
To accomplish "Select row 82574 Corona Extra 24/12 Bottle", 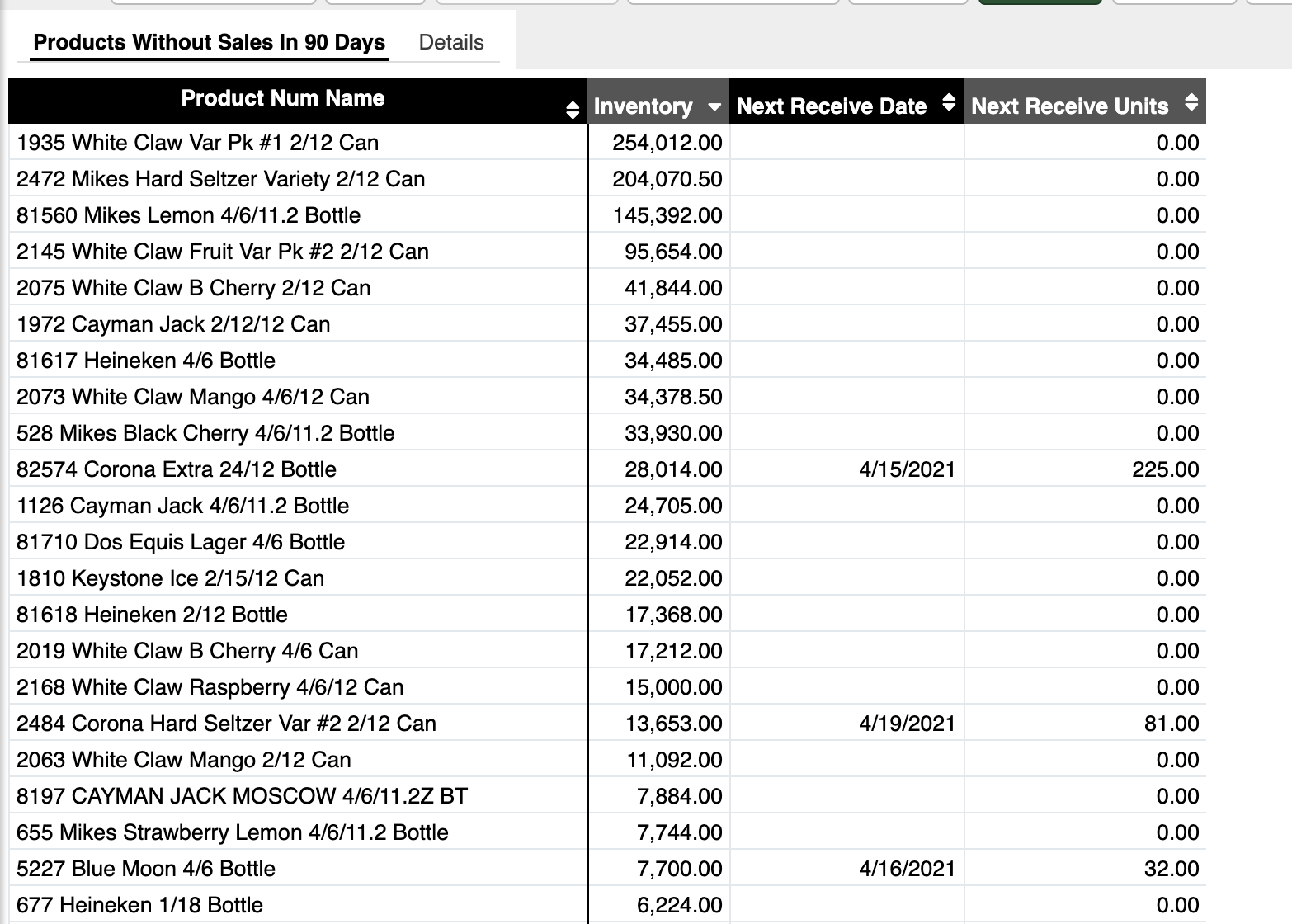I will tap(607, 469).
